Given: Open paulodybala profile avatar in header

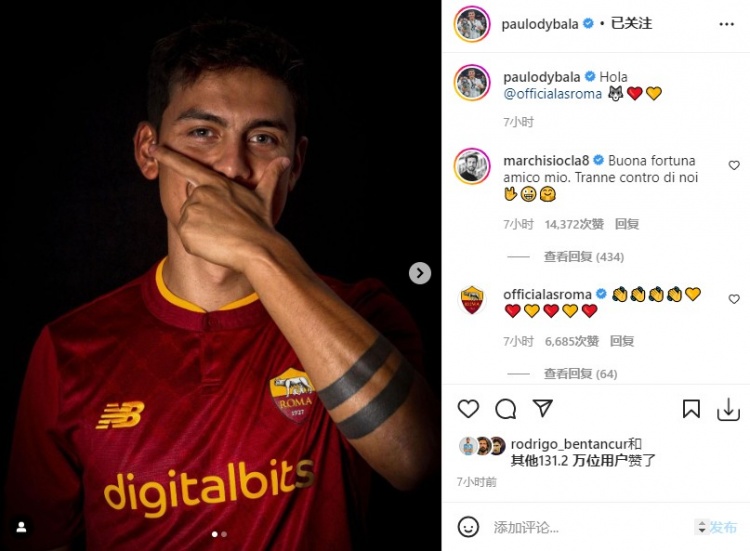Looking at the screenshot, I should (472, 24).
